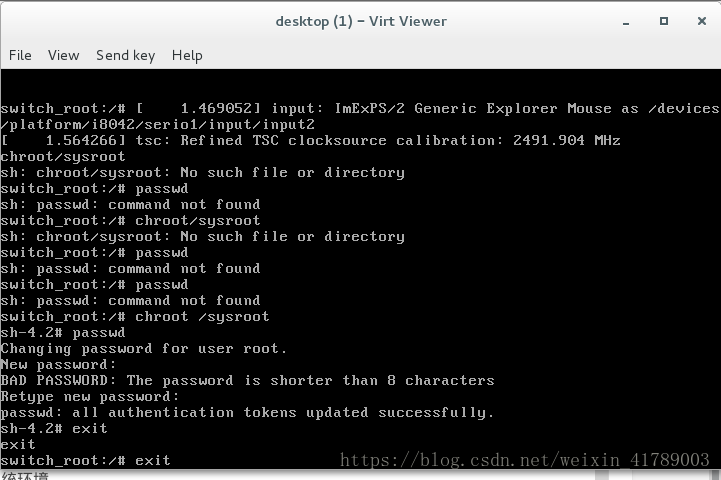Click the last 'switch_root:/# exit' line
This screenshot has height=480, width=721.
point(86,460)
